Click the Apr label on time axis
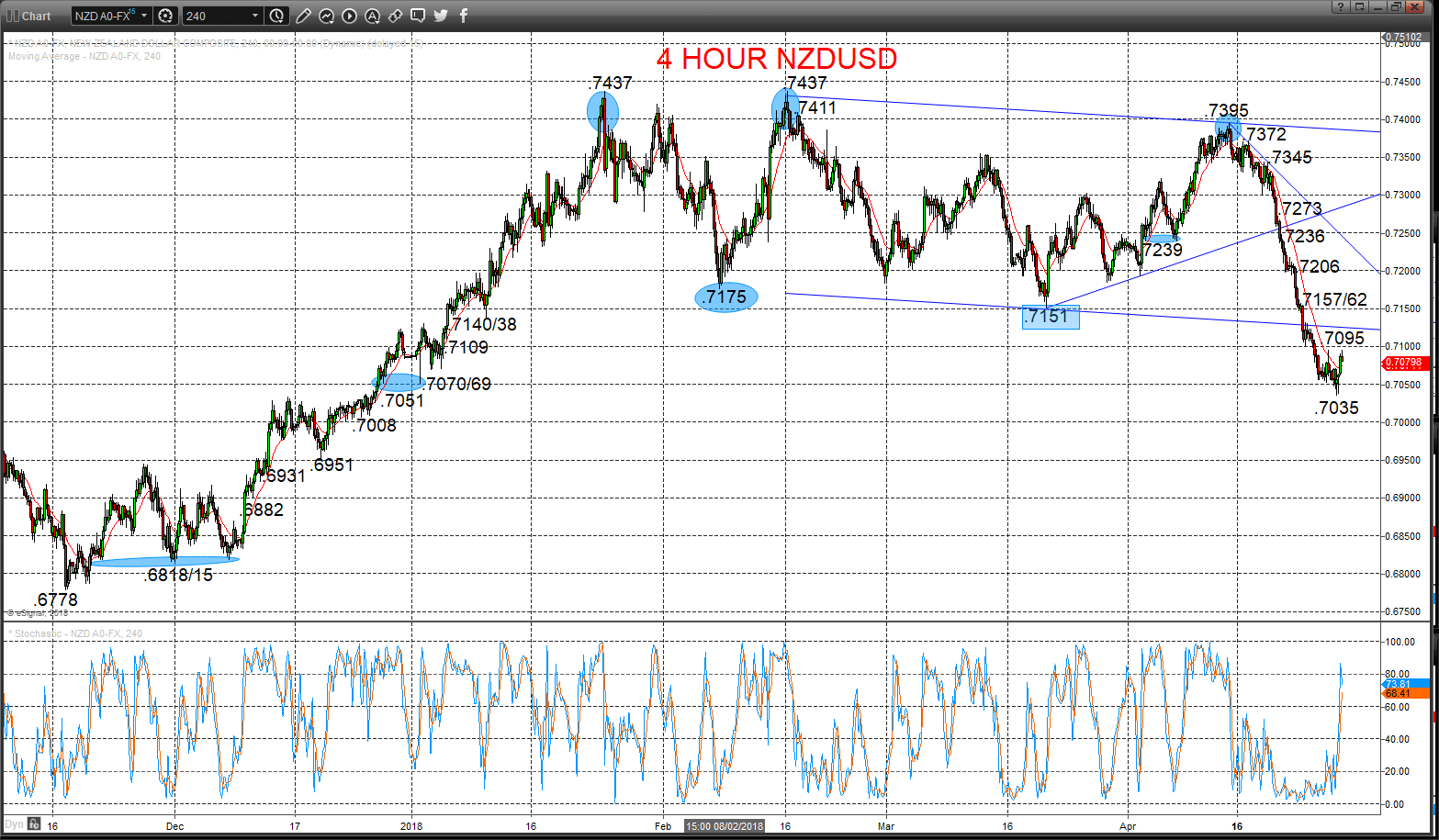 click(x=1128, y=826)
